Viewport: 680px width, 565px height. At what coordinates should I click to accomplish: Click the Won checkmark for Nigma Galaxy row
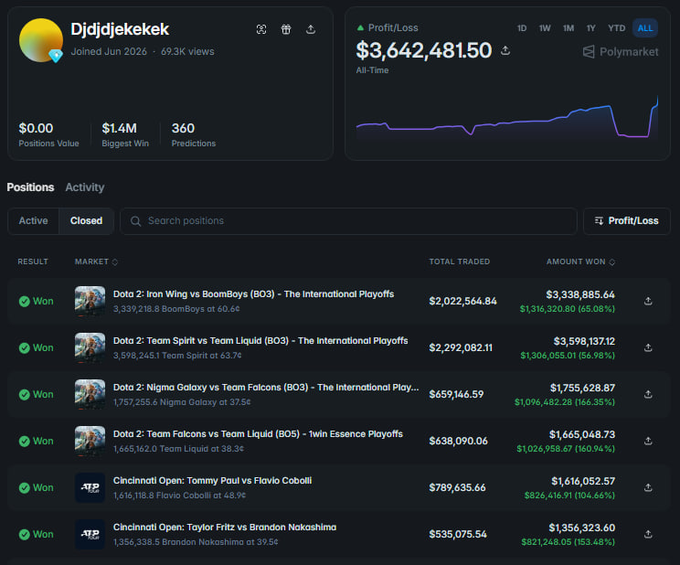(24, 395)
